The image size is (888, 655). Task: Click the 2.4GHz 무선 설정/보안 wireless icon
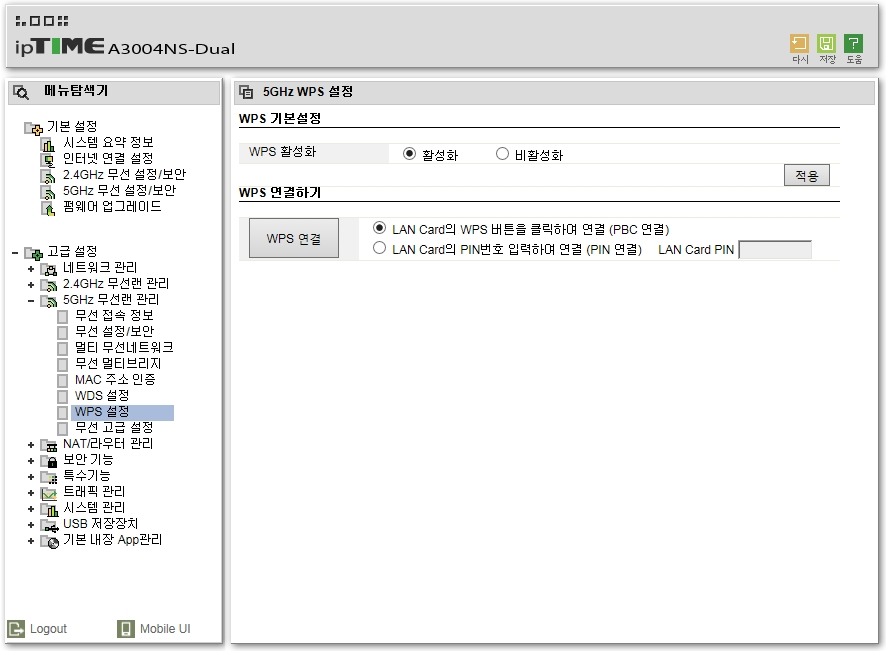point(48,177)
